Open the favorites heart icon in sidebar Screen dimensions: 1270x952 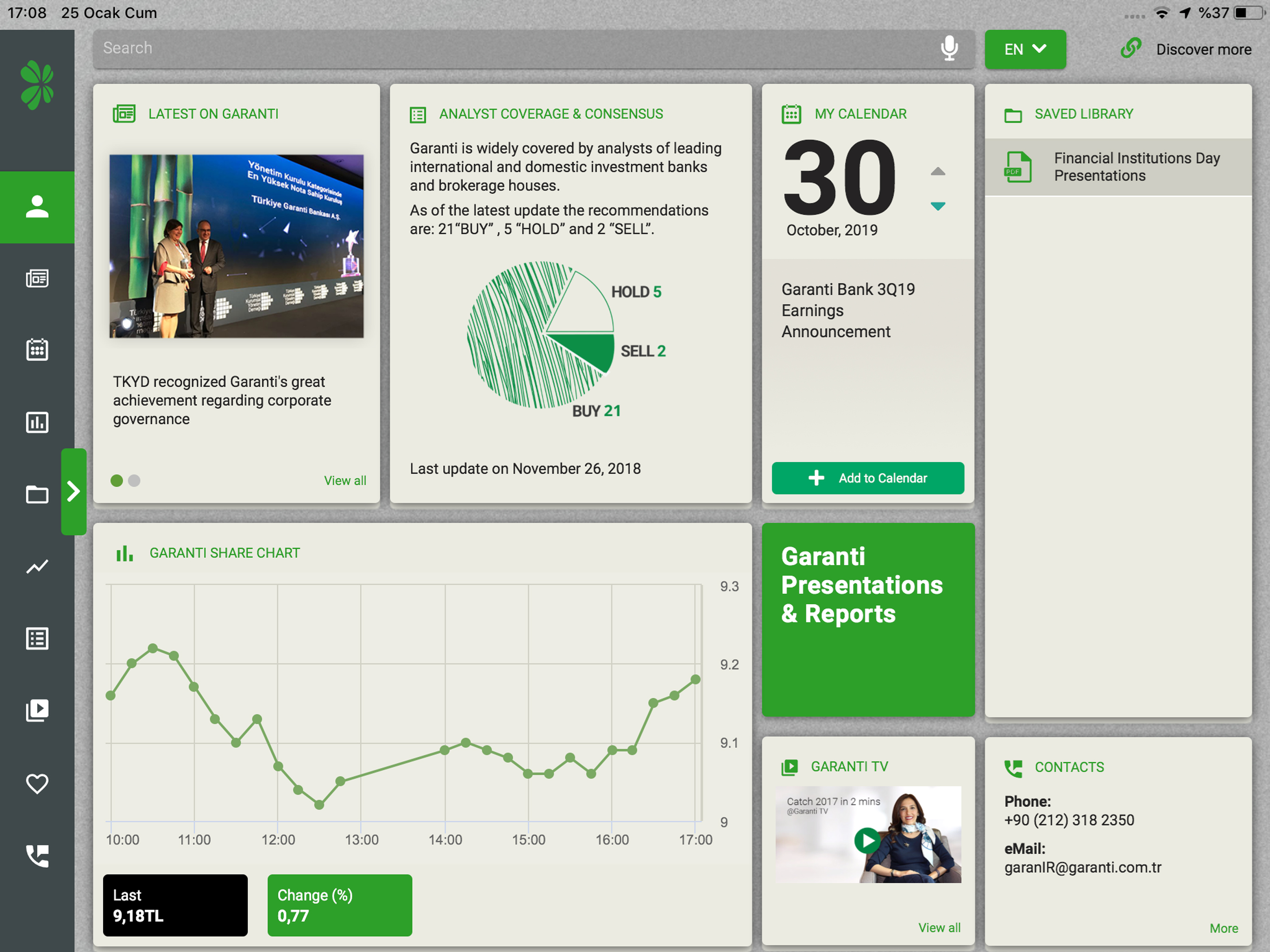tap(37, 783)
